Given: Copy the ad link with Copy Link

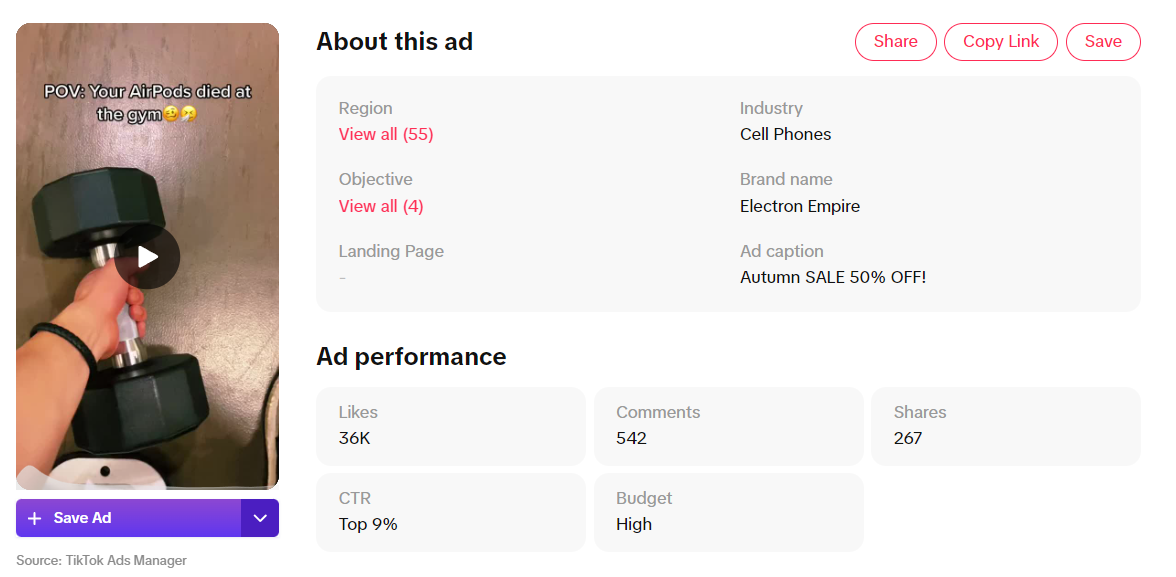Looking at the screenshot, I should tap(1000, 42).
